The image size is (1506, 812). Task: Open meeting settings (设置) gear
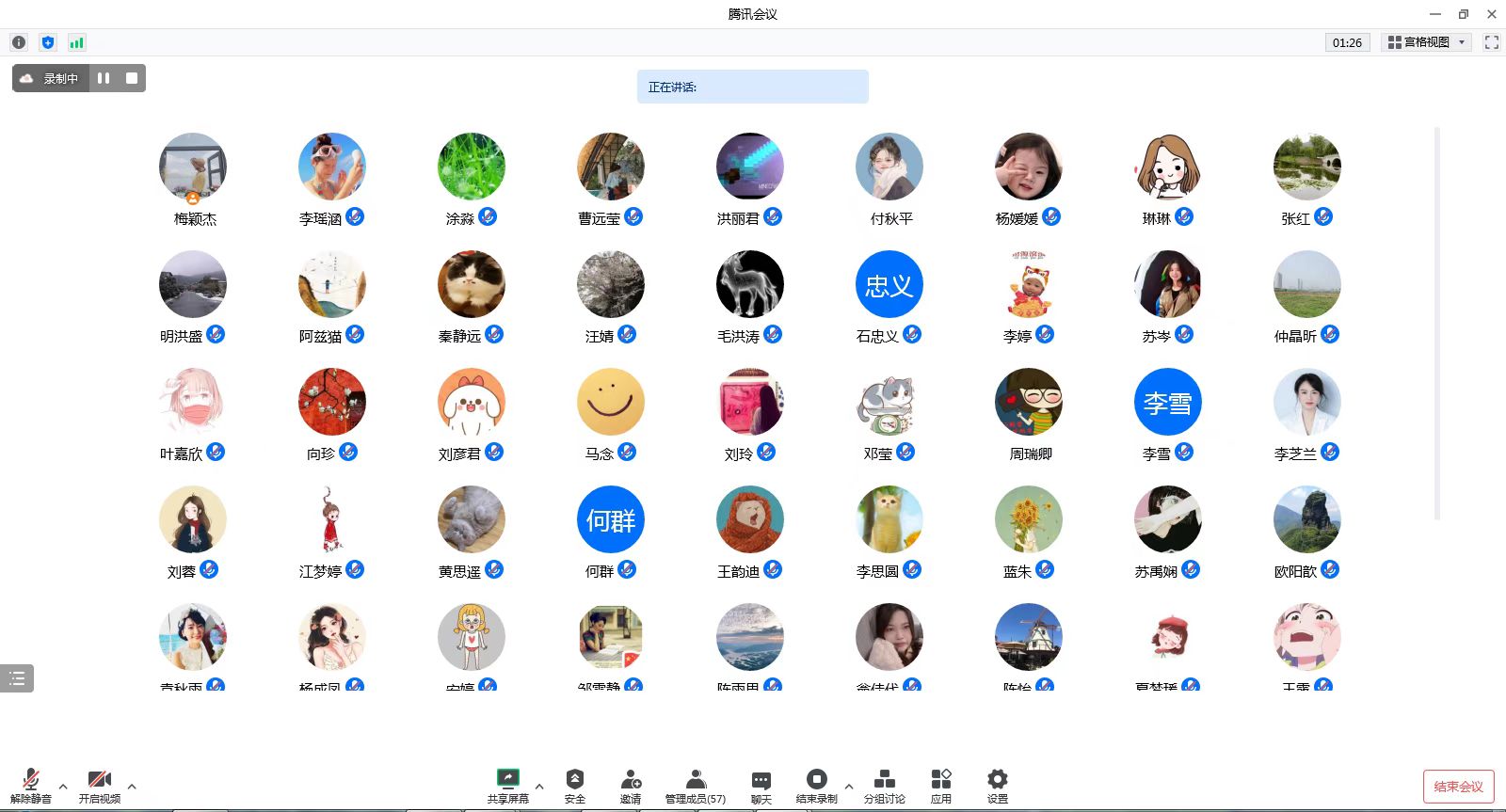tap(997, 785)
